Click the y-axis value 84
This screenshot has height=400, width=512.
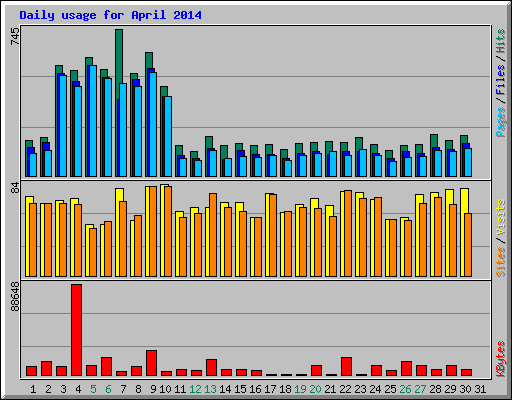pos(15,188)
